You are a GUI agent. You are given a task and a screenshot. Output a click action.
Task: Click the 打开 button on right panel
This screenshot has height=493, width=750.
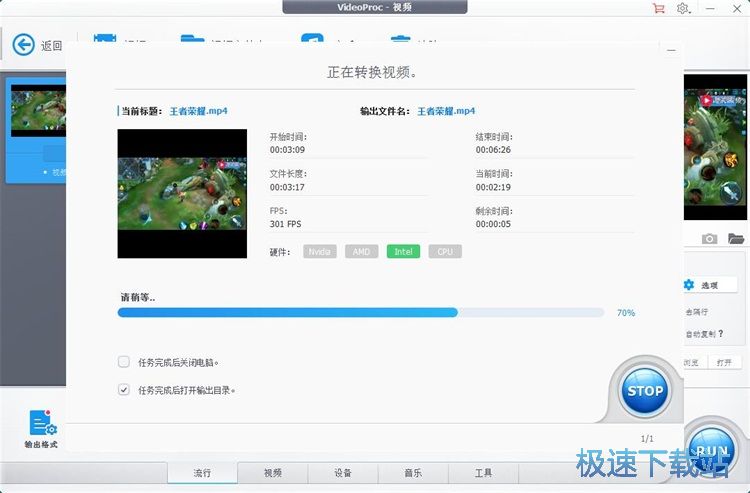pyautogui.click(x=724, y=362)
